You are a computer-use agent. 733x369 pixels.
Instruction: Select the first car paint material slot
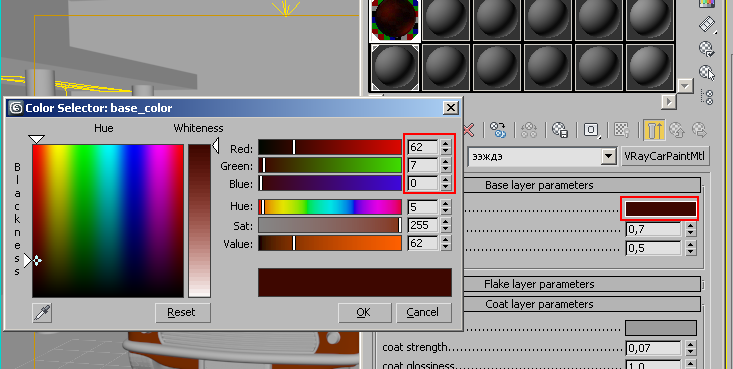pos(395,20)
